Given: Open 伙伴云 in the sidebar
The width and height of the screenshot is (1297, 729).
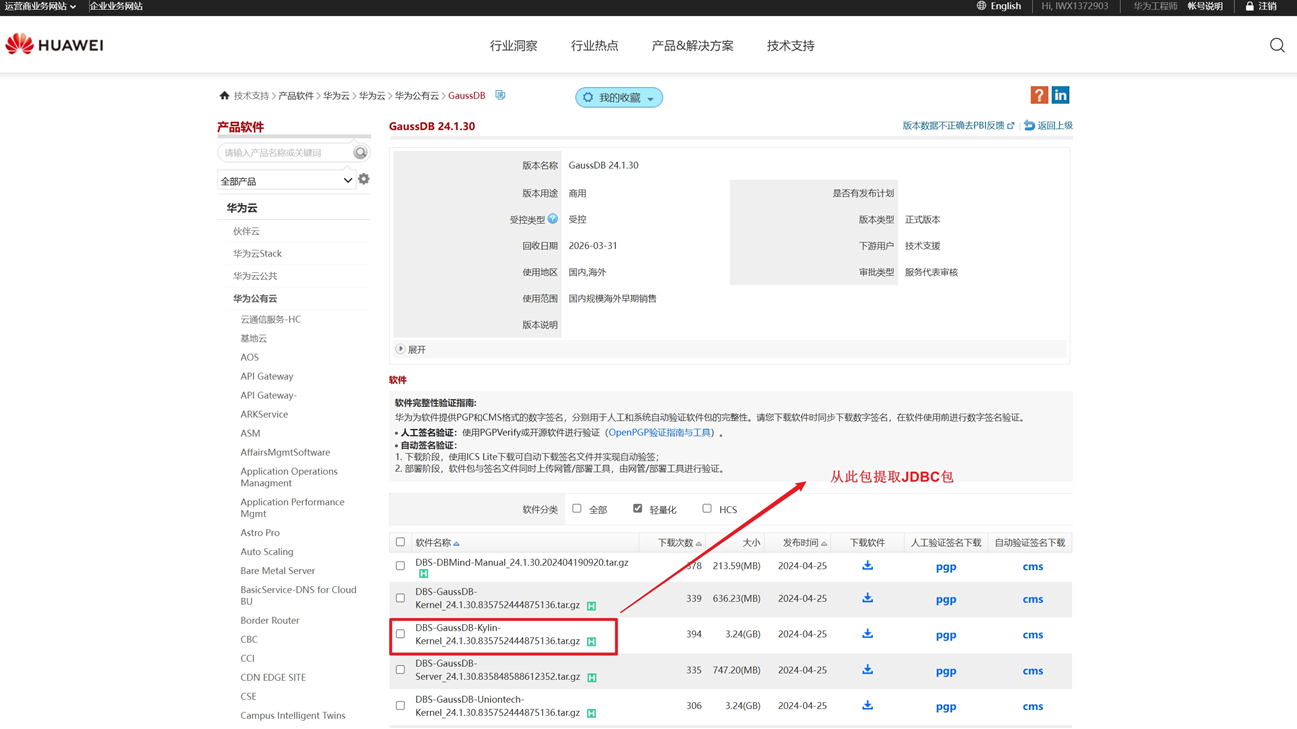Looking at the screenshot, I should point(246,231).
